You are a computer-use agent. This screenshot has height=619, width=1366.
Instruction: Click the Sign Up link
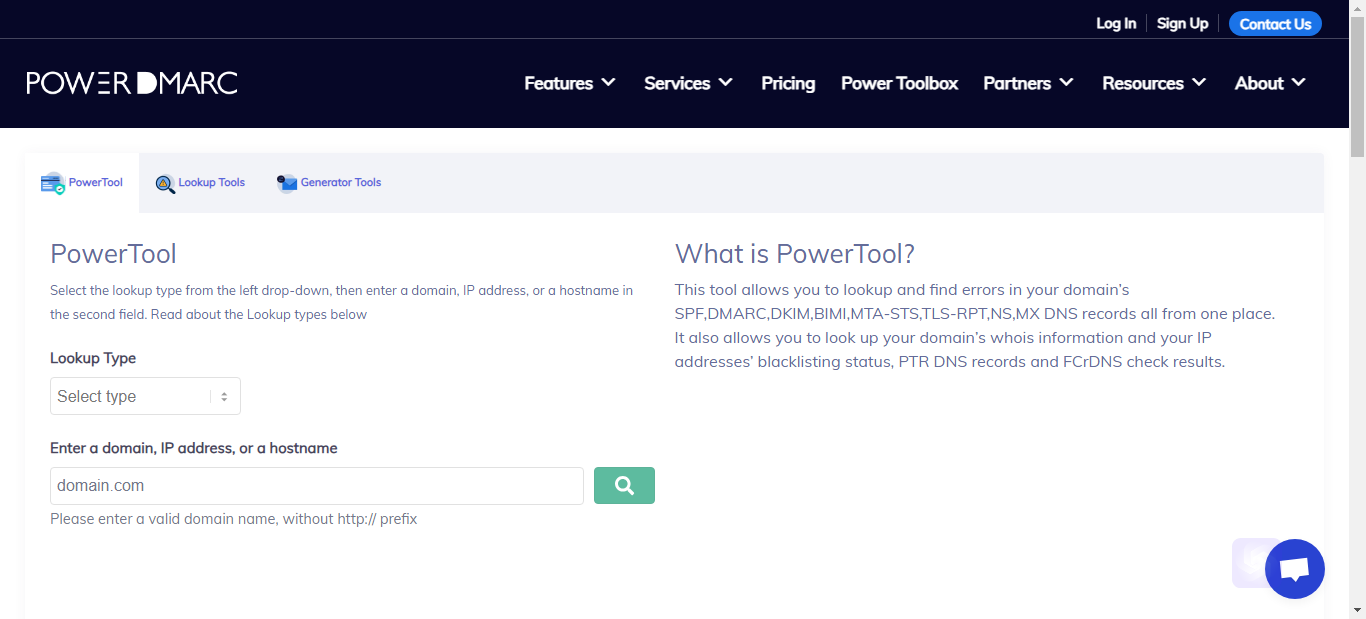1182,23
